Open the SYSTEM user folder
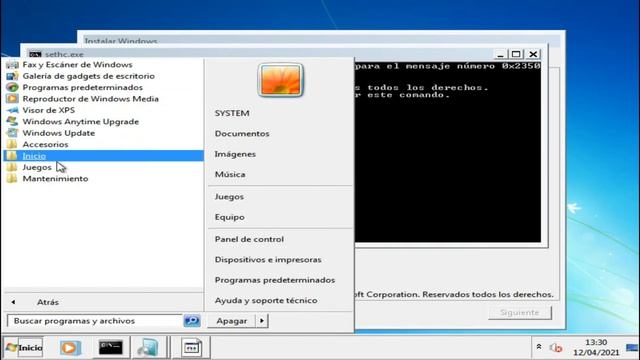The image size is (640, 360). [x=232, y=113]
